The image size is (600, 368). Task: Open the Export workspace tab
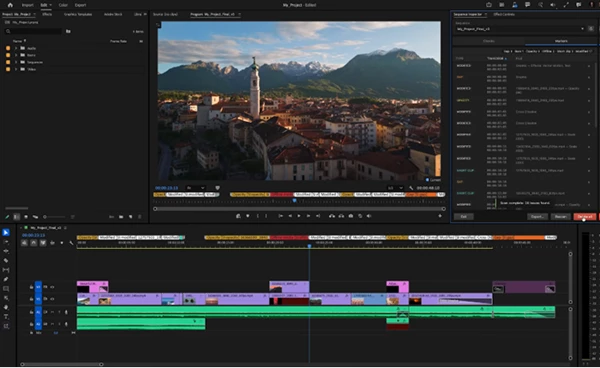point(80,5)
